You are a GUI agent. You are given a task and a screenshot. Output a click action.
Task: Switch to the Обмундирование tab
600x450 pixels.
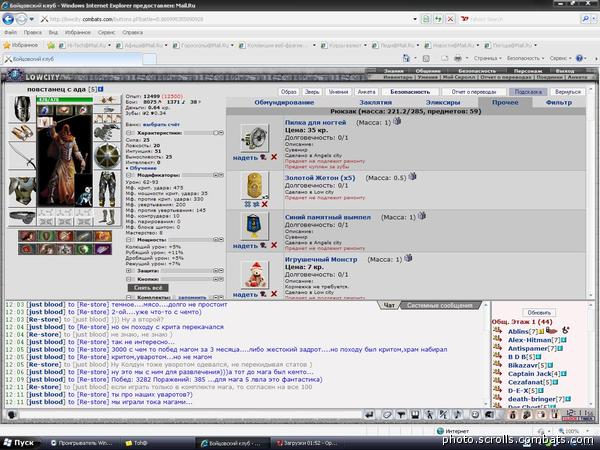pos(284,103)
